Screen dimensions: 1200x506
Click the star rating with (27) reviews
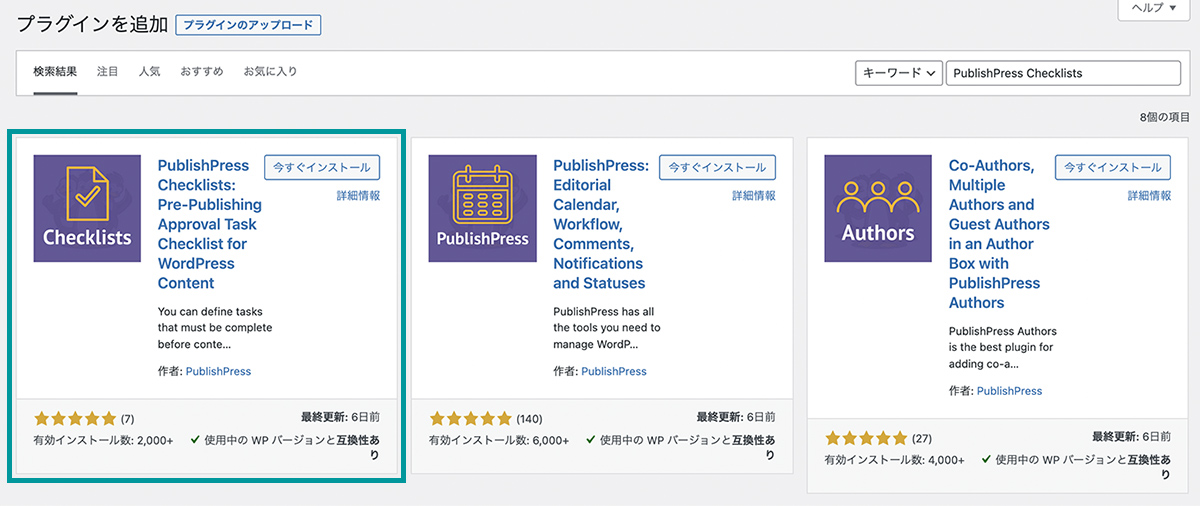coord(865,438)
